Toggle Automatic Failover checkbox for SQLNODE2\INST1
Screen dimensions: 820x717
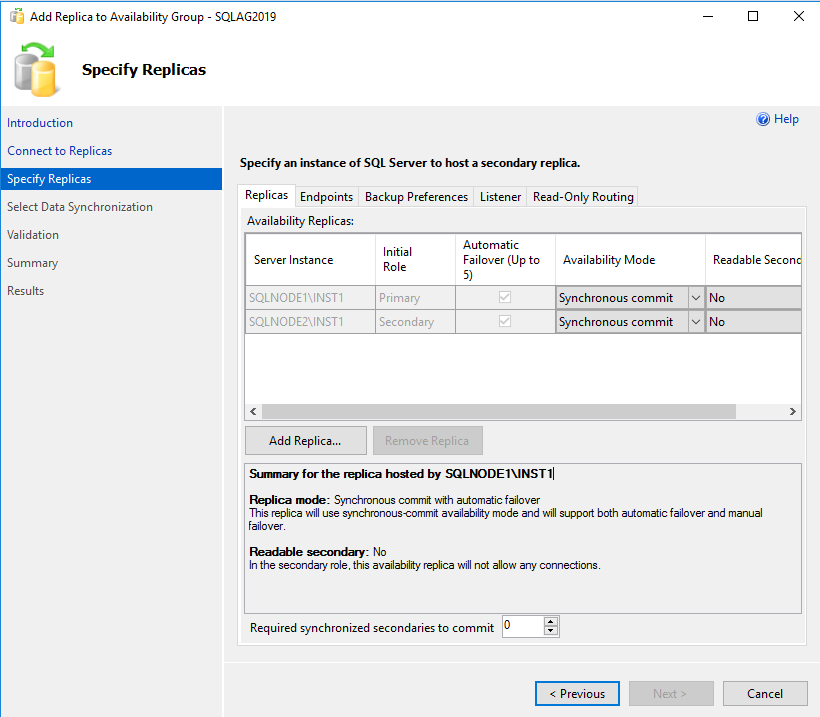tap(505, 322)
